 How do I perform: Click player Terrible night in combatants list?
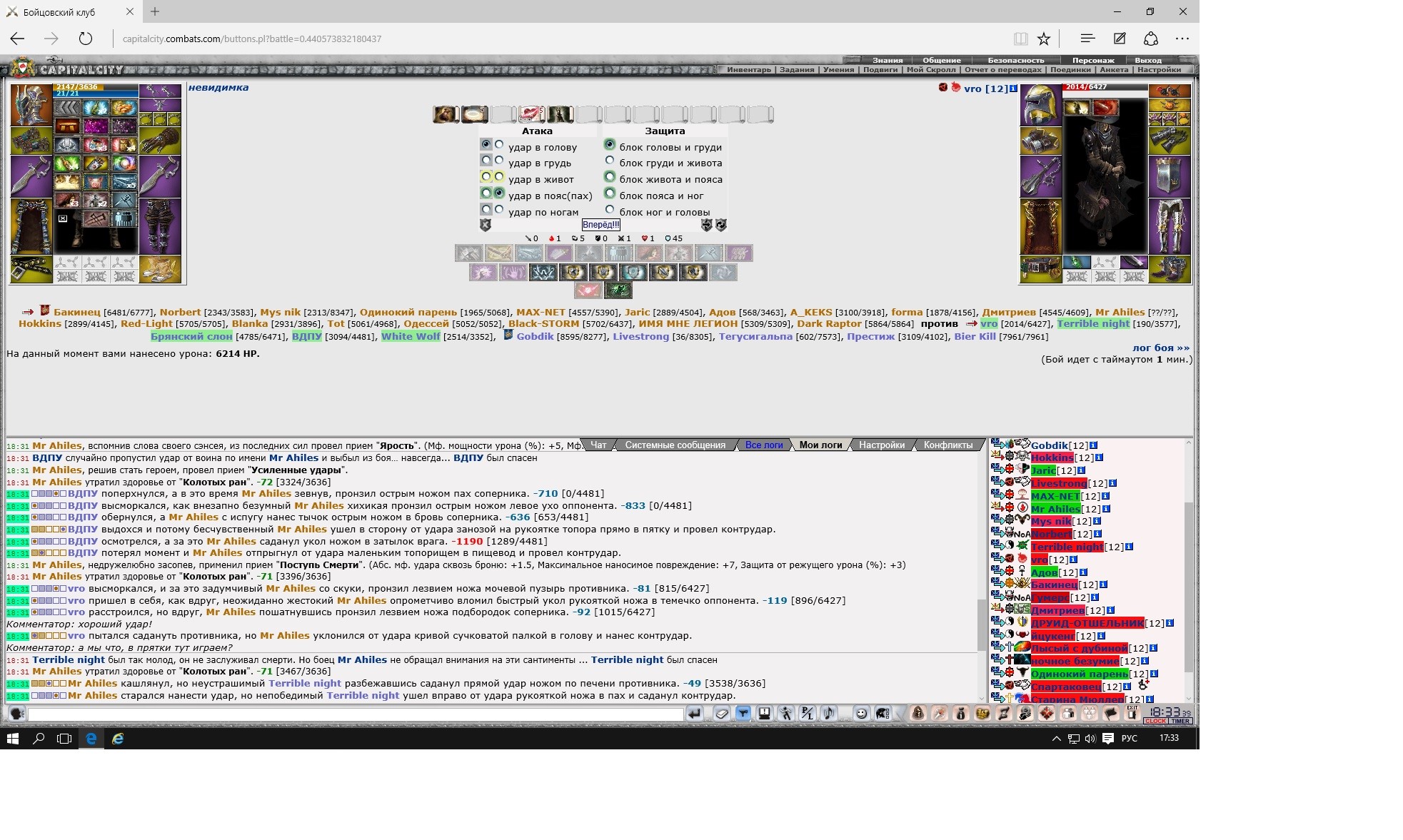tap(1093, 323)
